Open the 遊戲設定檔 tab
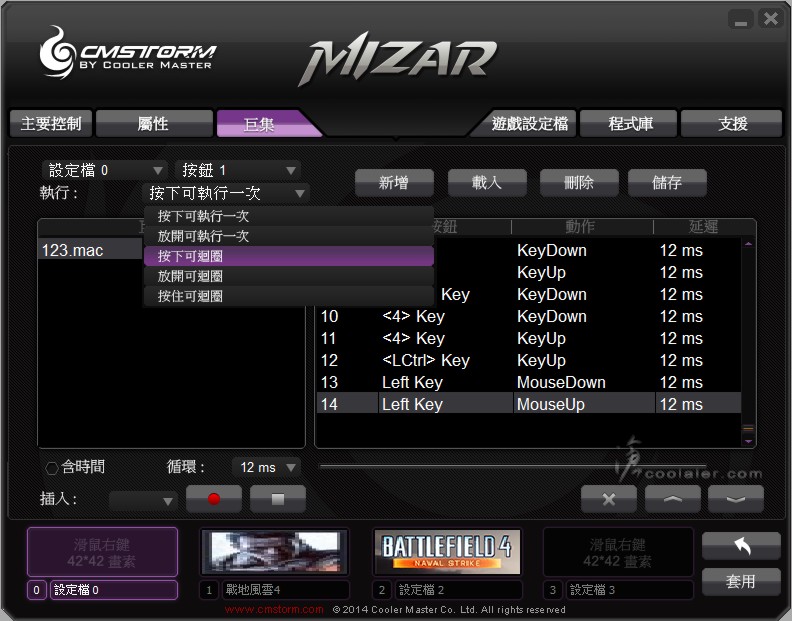 coord(528,123)
